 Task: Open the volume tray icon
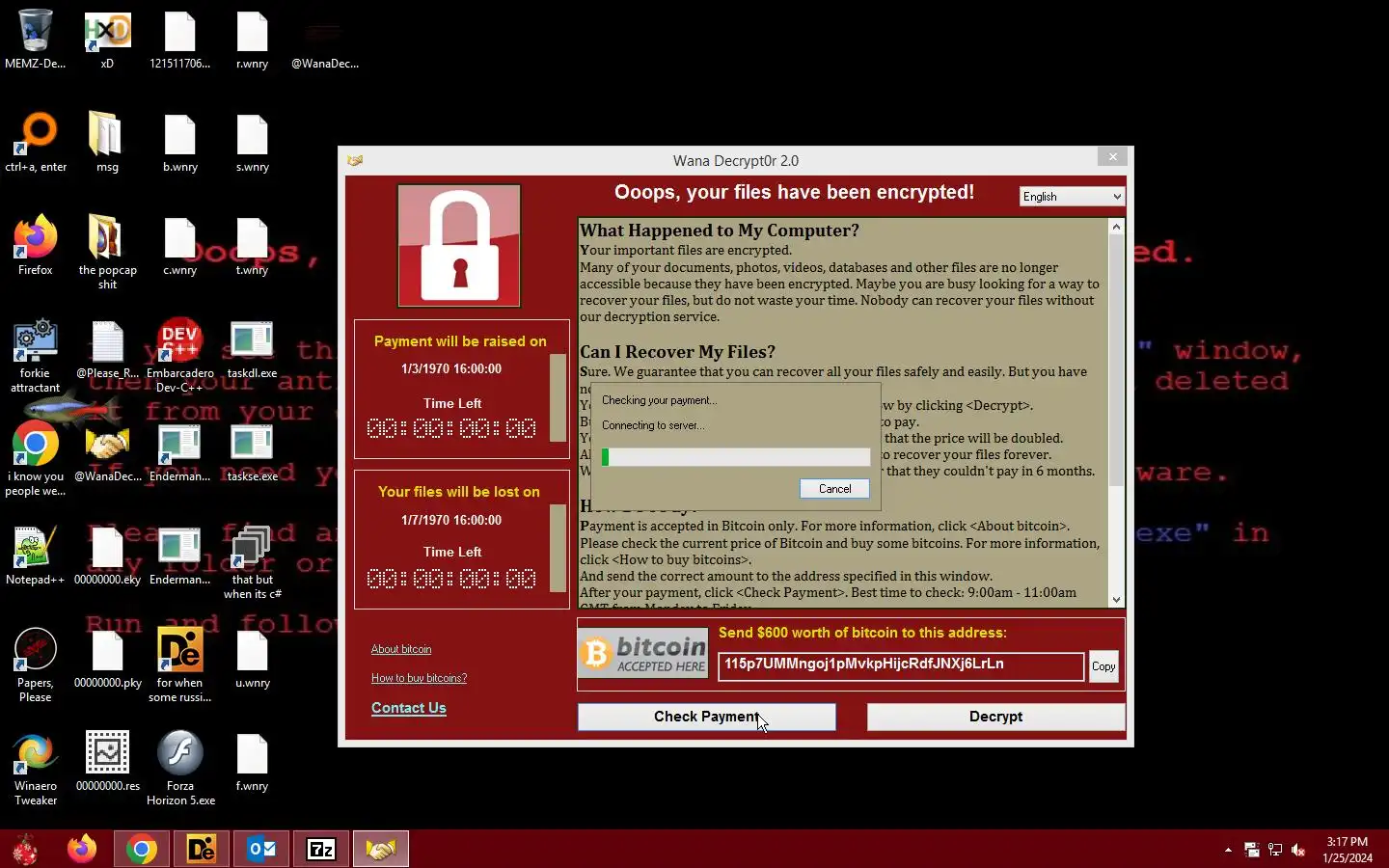[1298, 850]
